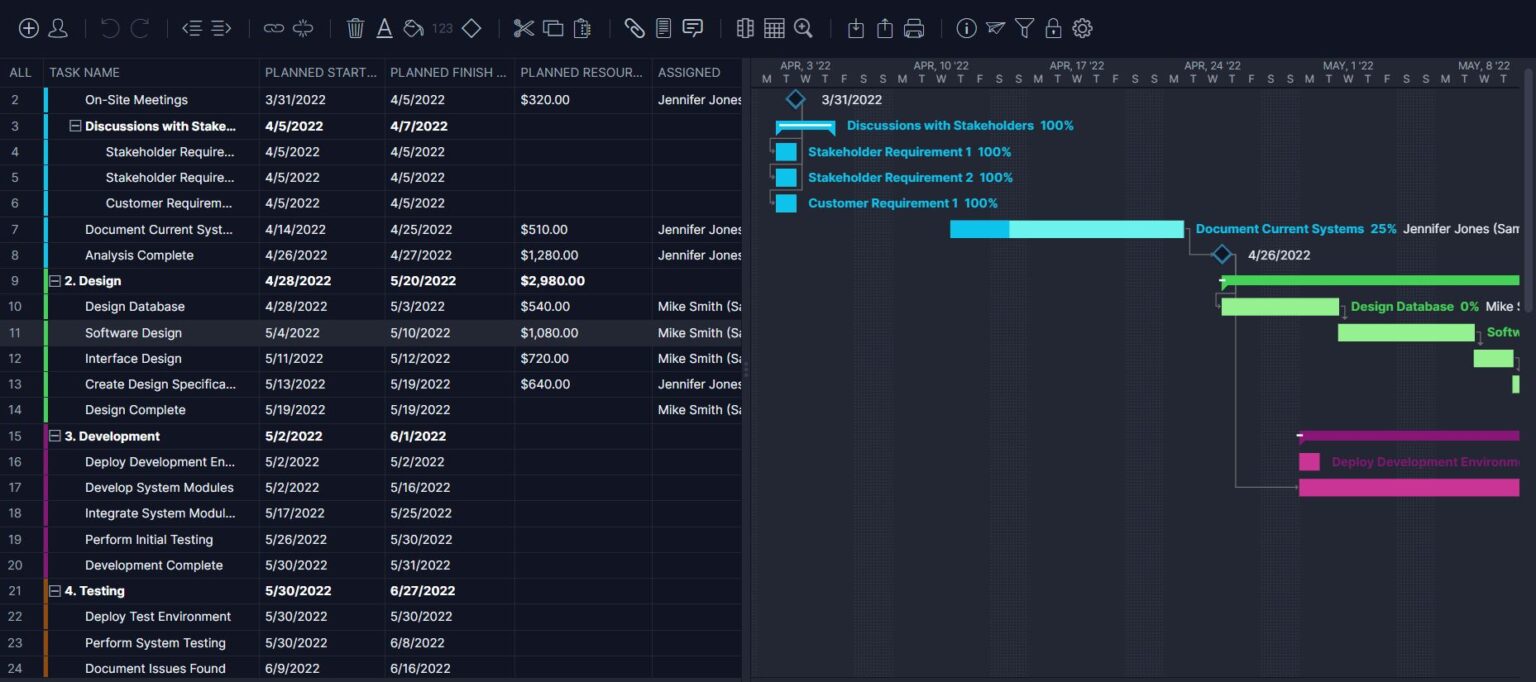Select the Interface Design task row
Image resolution: width=1536 pixels, height=682 pixels.
click(133, 358)
